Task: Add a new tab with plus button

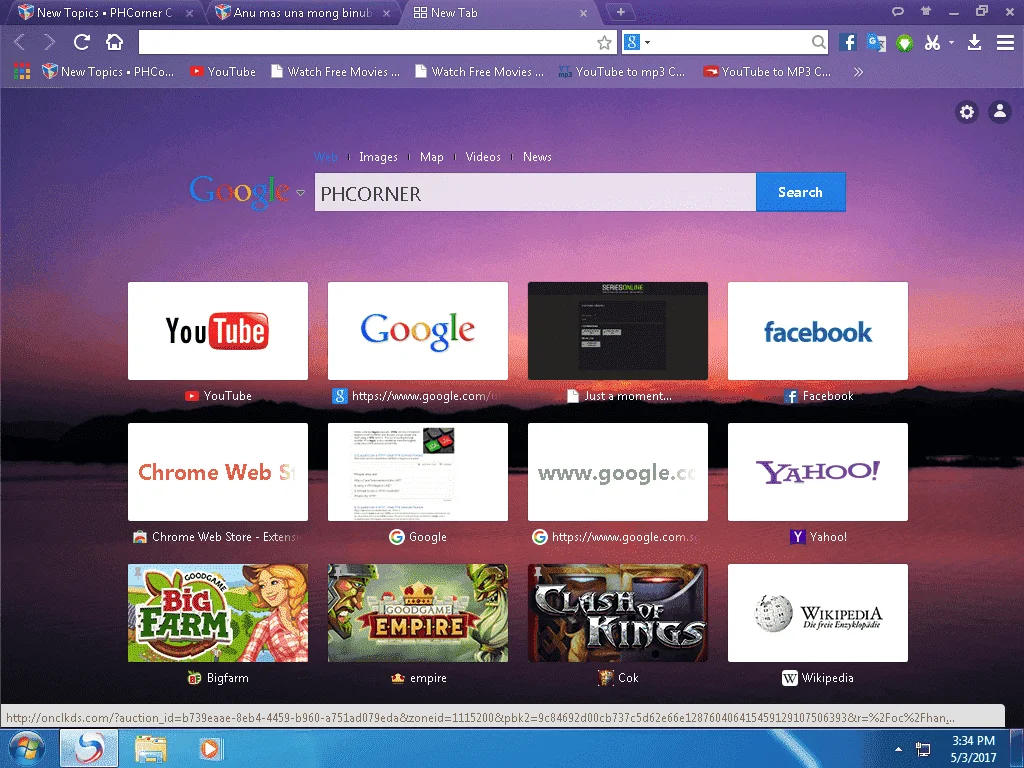Action: [620, 12]
